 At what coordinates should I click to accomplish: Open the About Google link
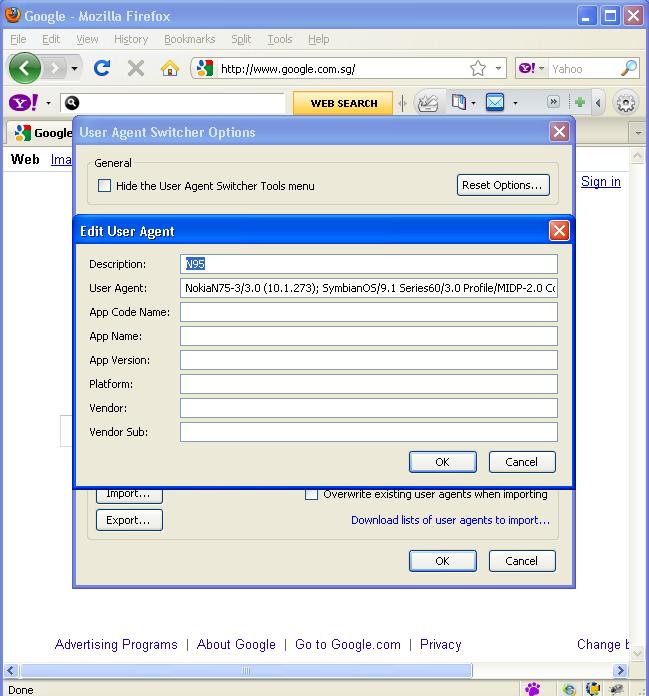coord(236,644)
